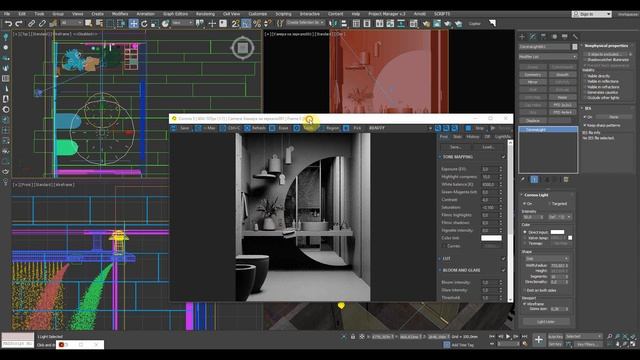The image size is (640, 360).
Task: Activate the Select and Rotate tool
Action: (144, 24)
